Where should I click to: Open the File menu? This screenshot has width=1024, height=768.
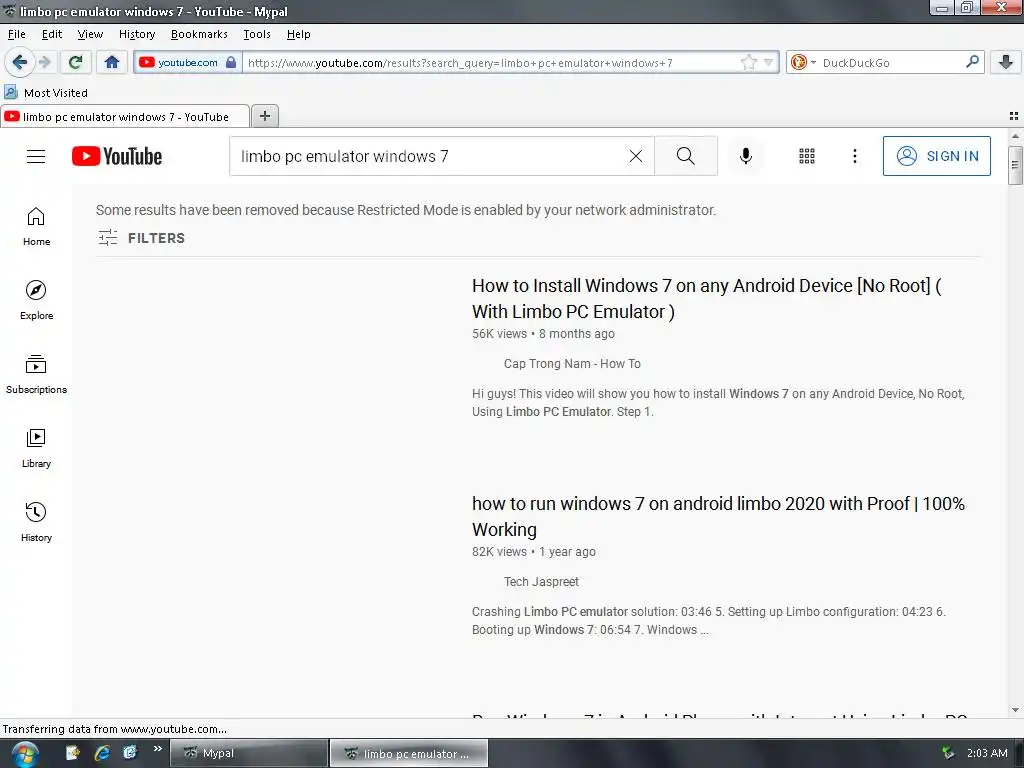coord(16,34)
